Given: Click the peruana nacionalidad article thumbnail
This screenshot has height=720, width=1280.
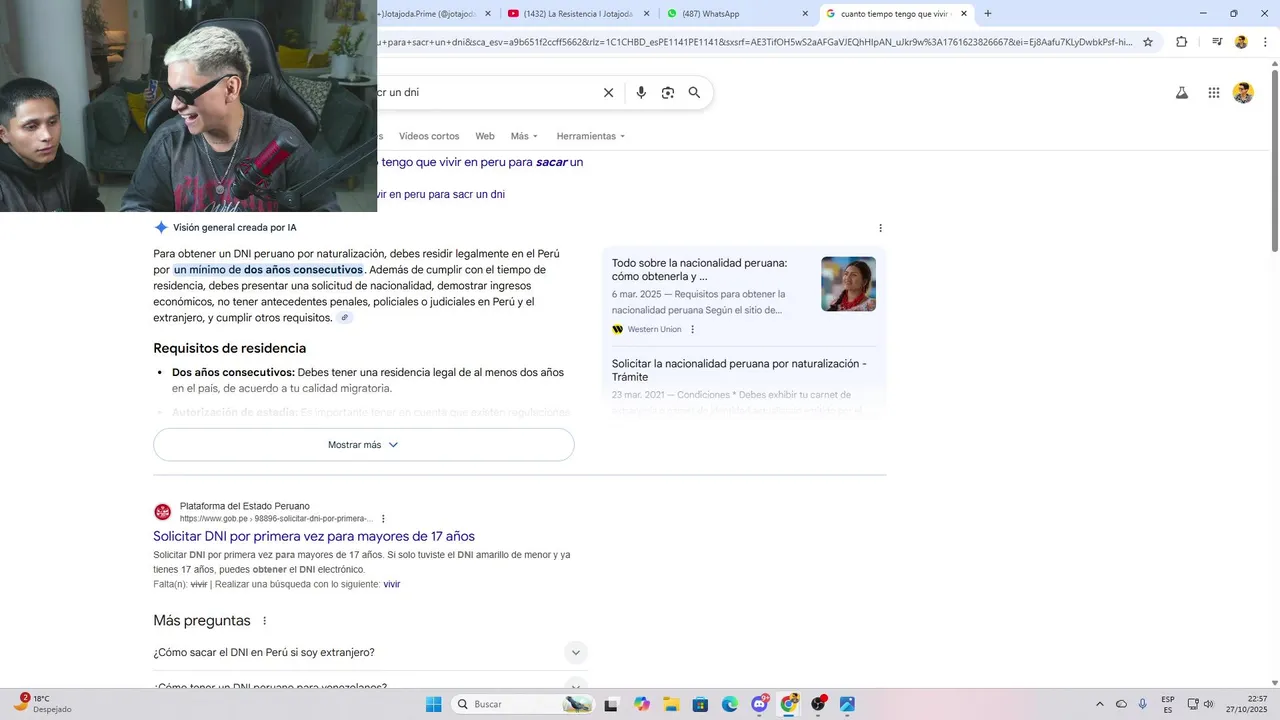Looking at the screenshot, I should click(848, 284).
